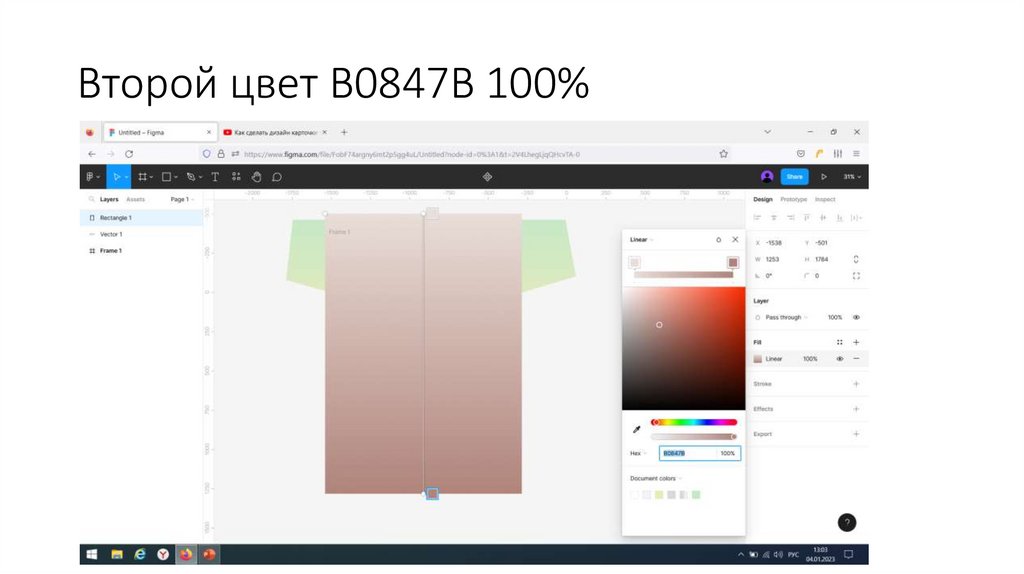The width and height of the screenshot is (1024, 574).
Task: Open the Pass through blend mode dropdown
Action: (786, 317)
